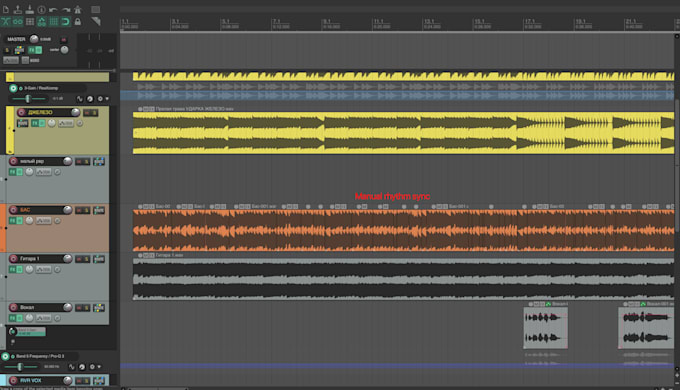Click the master pan center knob
Image resolution: width=680 pixels, height=390 pixels.
(x=65, y=50)
